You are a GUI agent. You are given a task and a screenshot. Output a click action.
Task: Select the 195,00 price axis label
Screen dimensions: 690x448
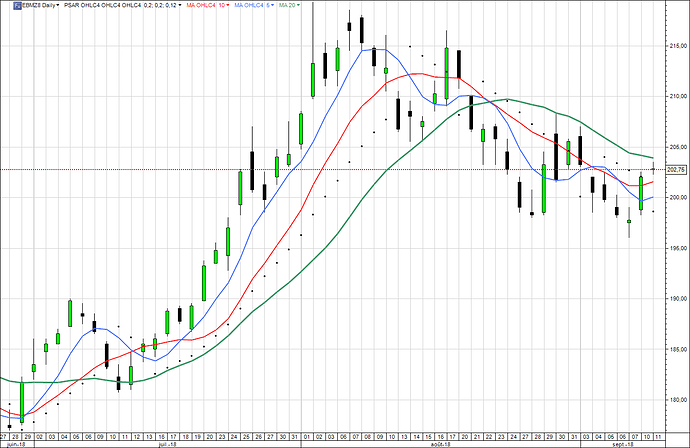tap(674, 248)
